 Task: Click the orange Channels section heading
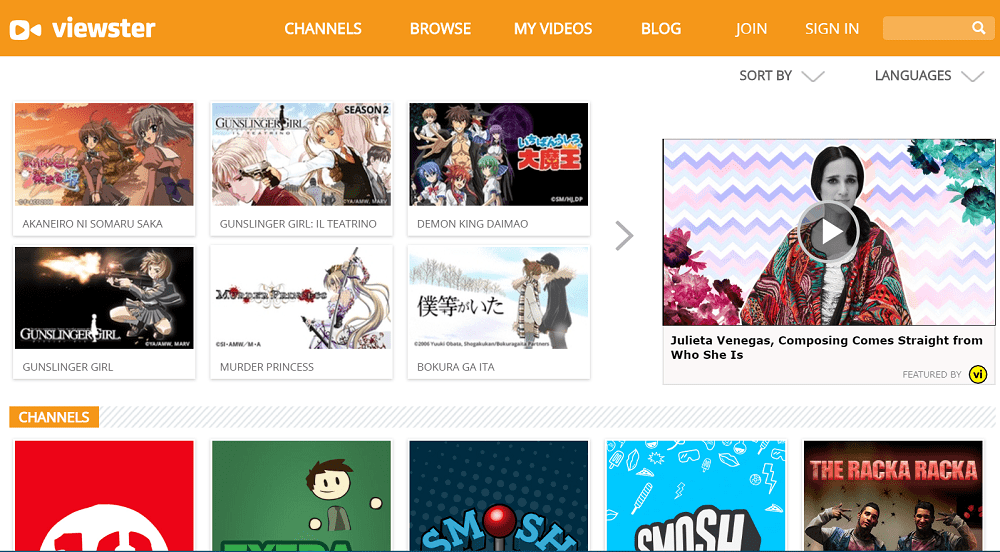tap(54, 417)
